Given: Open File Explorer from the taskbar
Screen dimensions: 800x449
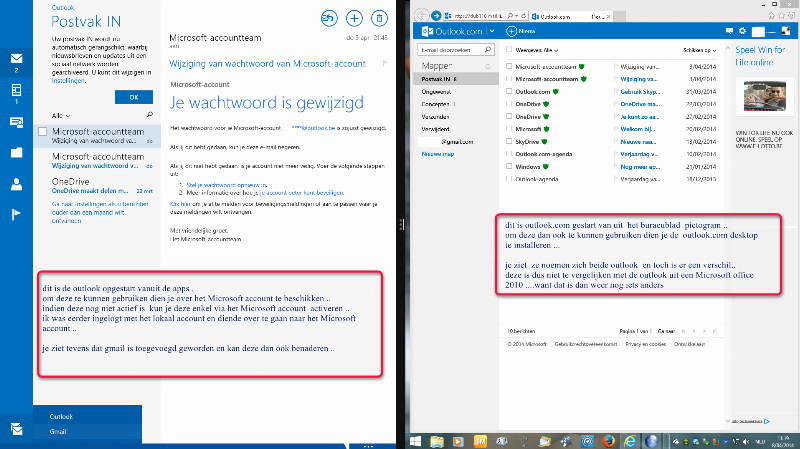Looking at the screenshot, I should point(437,441).
